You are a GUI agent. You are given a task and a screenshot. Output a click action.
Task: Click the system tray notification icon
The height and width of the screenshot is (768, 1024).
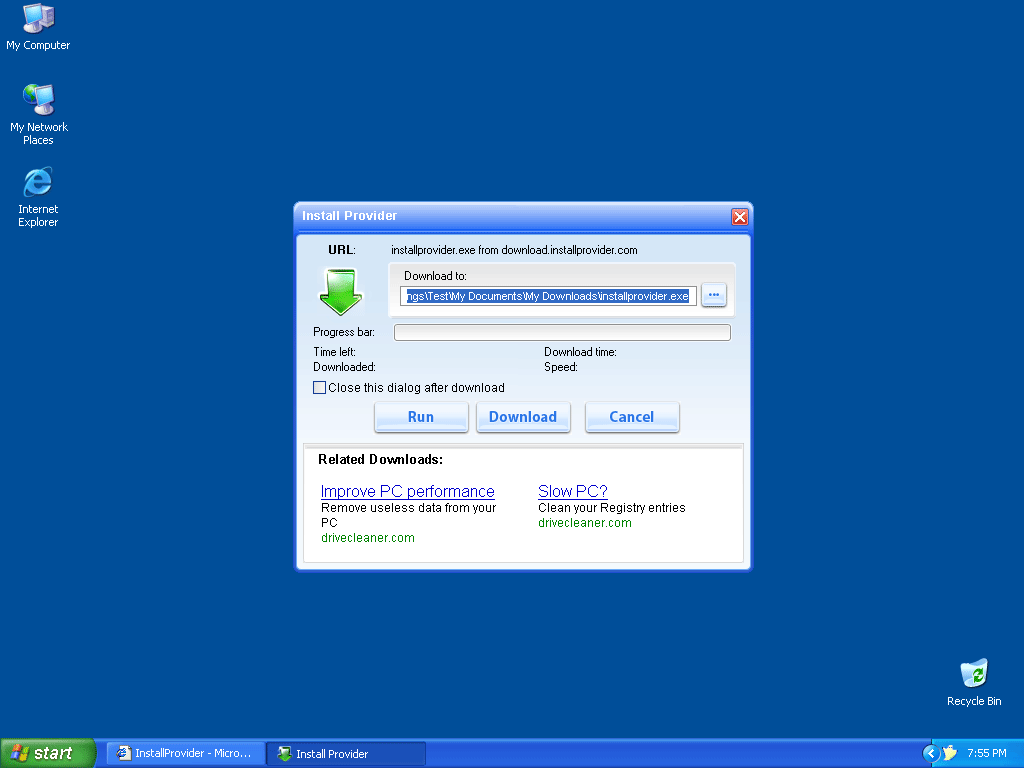pyautogui.click(x=950, y=753)
